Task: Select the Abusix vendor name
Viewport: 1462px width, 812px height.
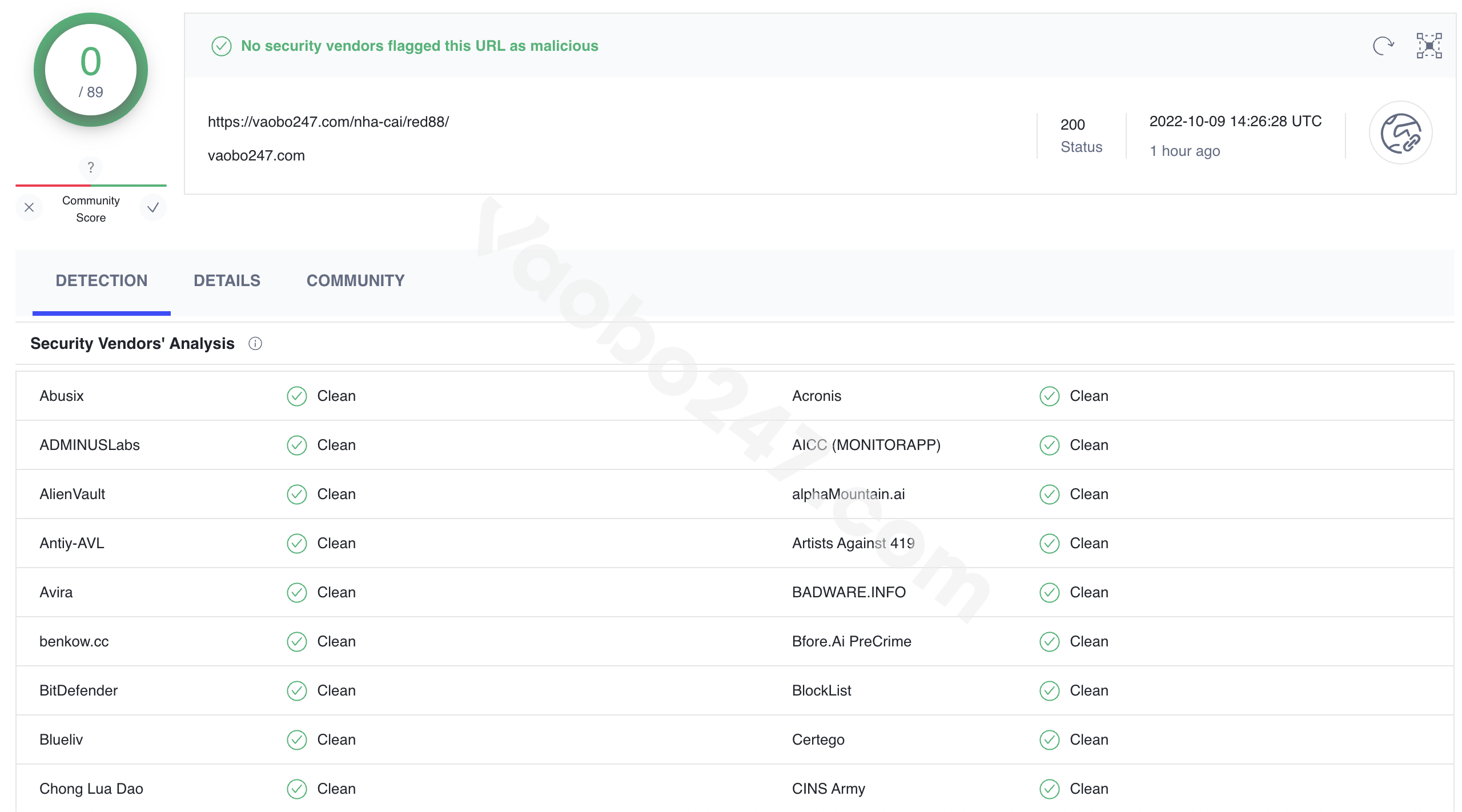Action: tap(62, 396)
